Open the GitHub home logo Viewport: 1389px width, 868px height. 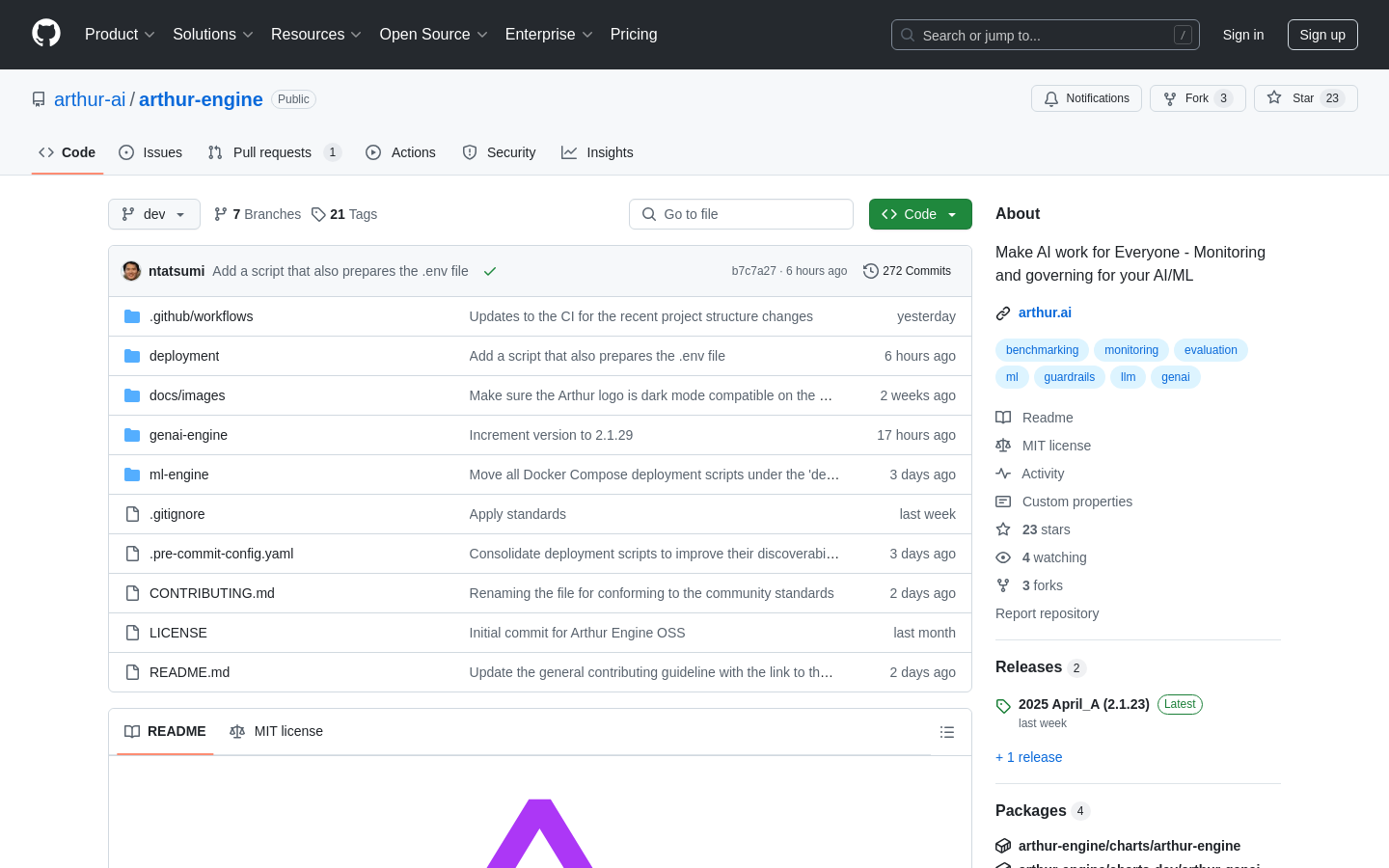coord(46,34)
